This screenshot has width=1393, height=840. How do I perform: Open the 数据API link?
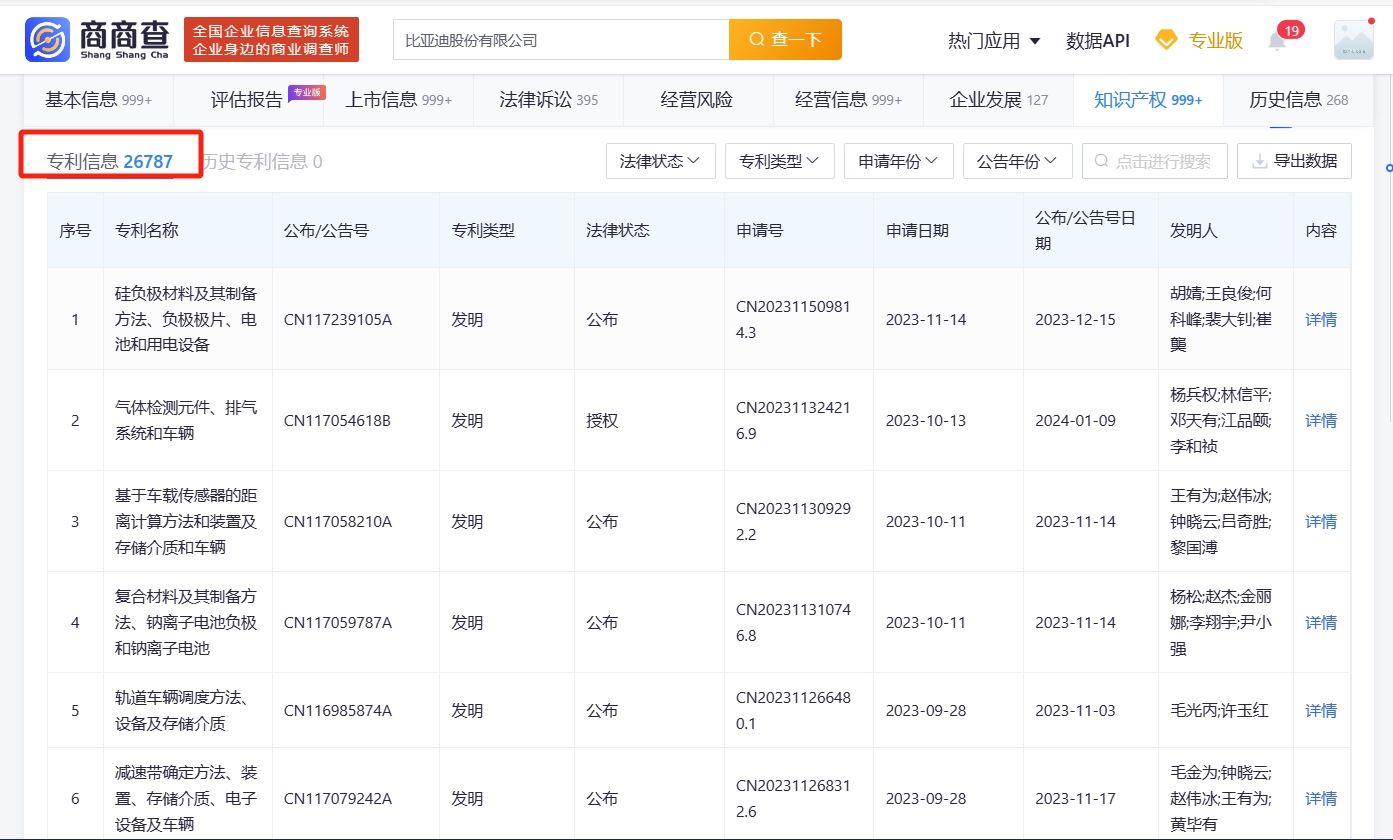click(1097, 40)
